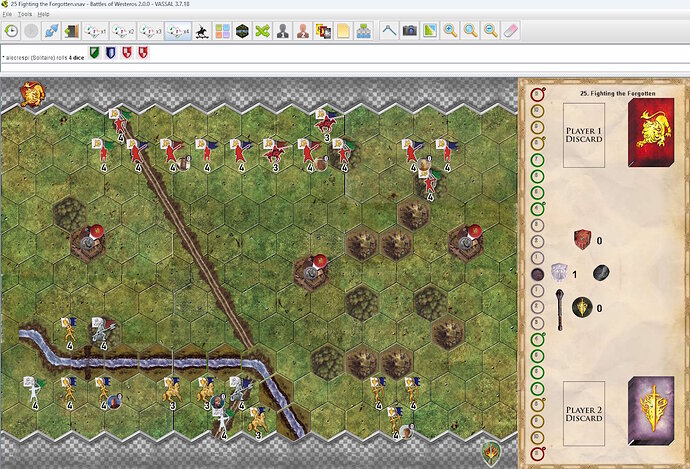Click the undo clock icon in toolbar
The width and height of the screenshot is (690, 469).
[x=11, y=31]
